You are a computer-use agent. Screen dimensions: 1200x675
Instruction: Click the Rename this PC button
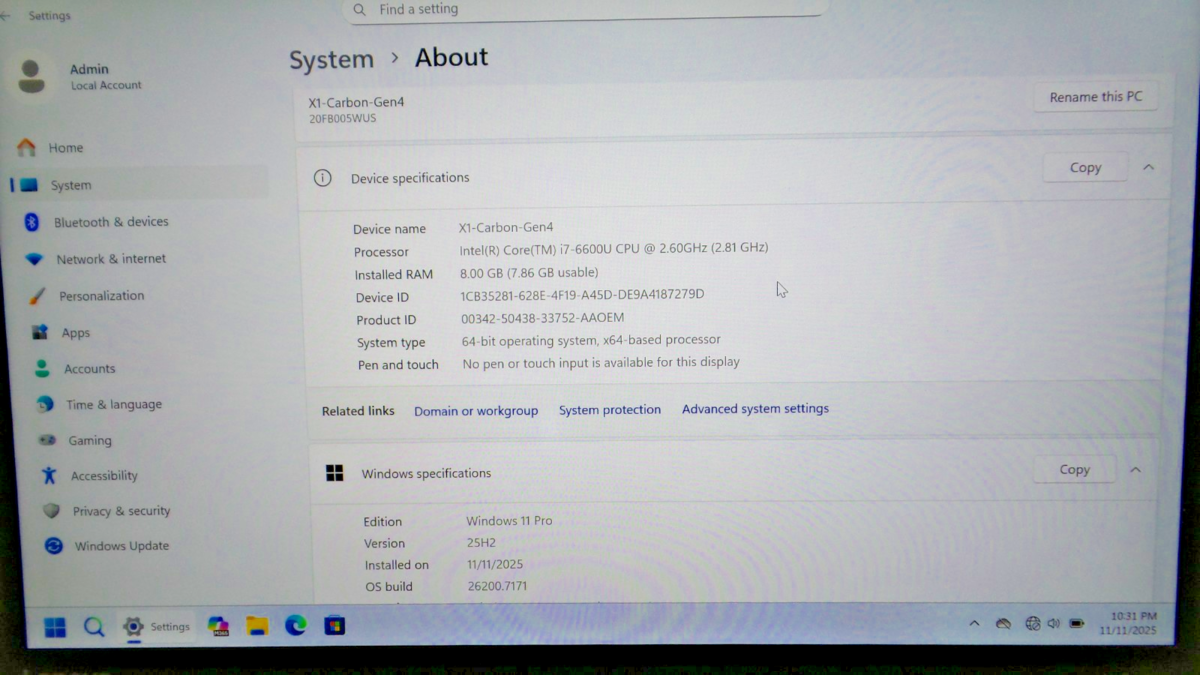[1095, 97]
